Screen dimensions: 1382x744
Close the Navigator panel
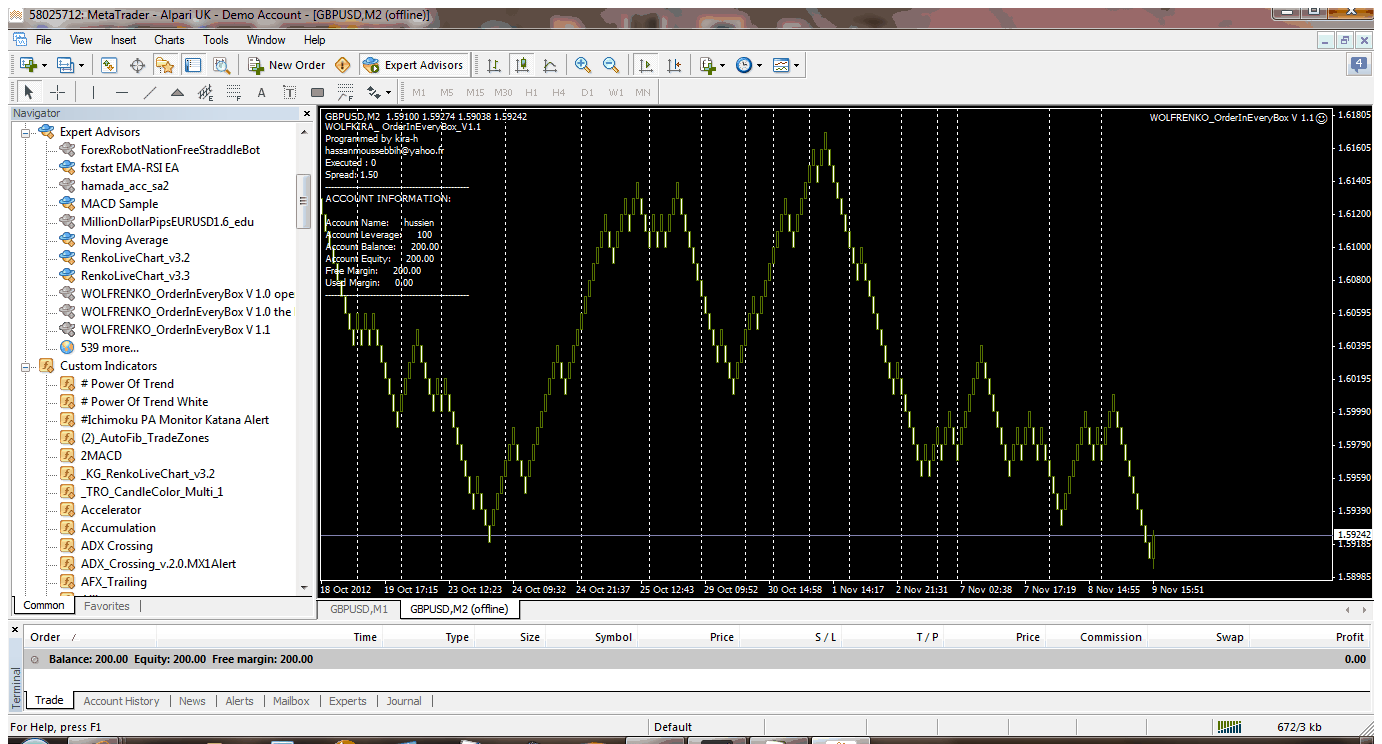[306, 113]
